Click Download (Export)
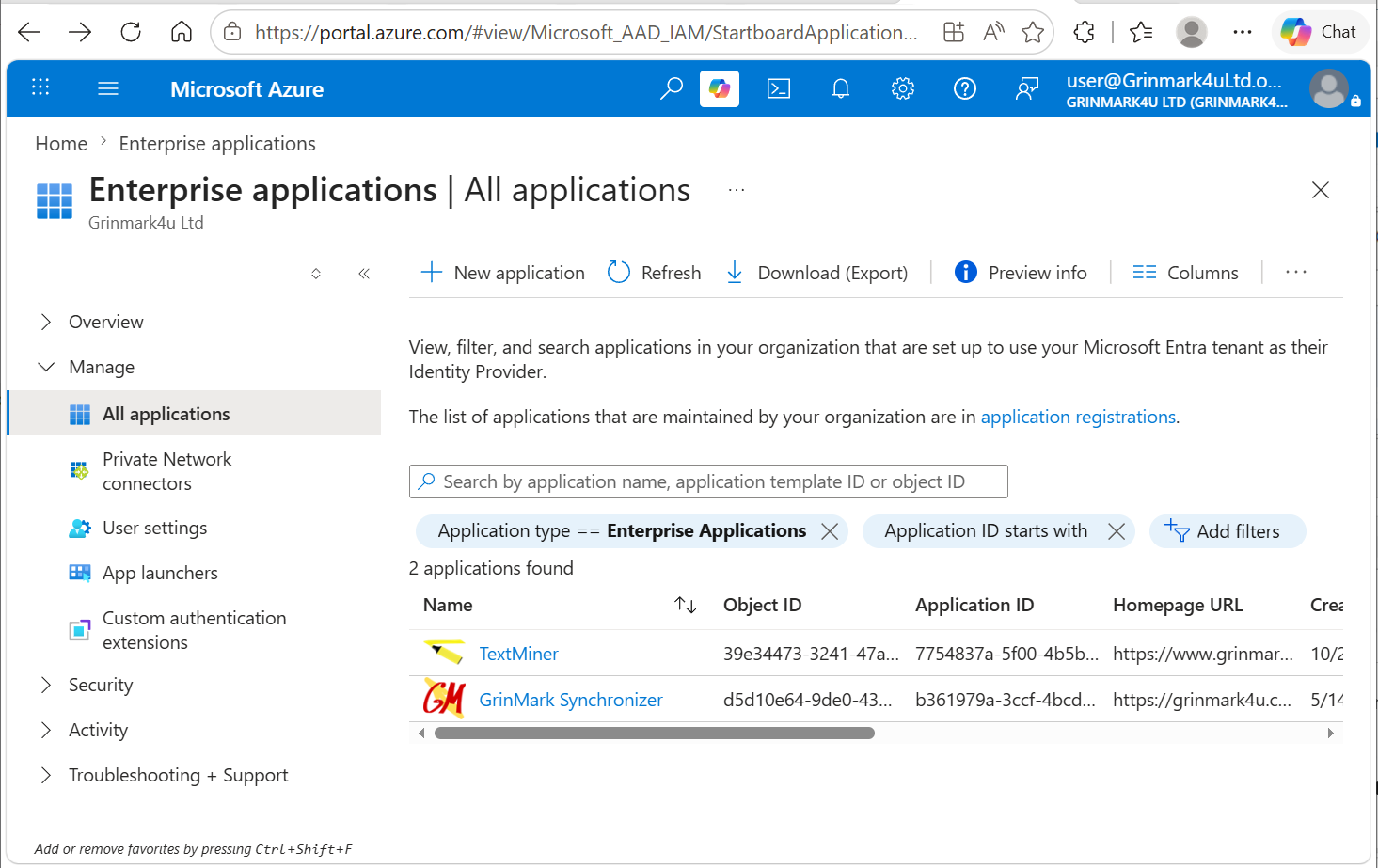 point(817,273)
